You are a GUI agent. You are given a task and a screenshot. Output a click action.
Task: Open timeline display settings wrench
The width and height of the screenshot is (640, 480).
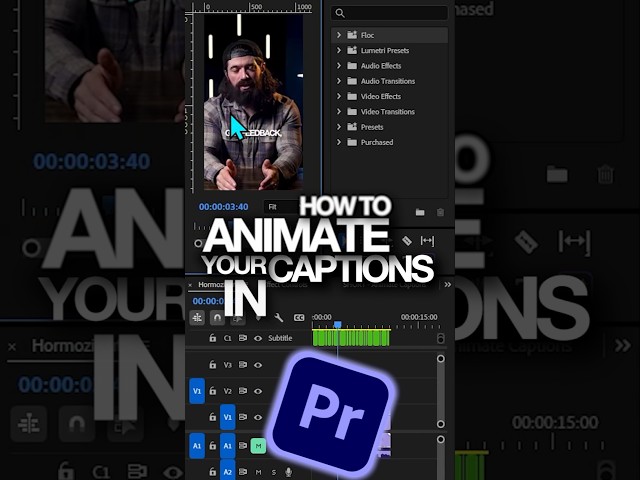pyautogui.click(x=279, y=318)
